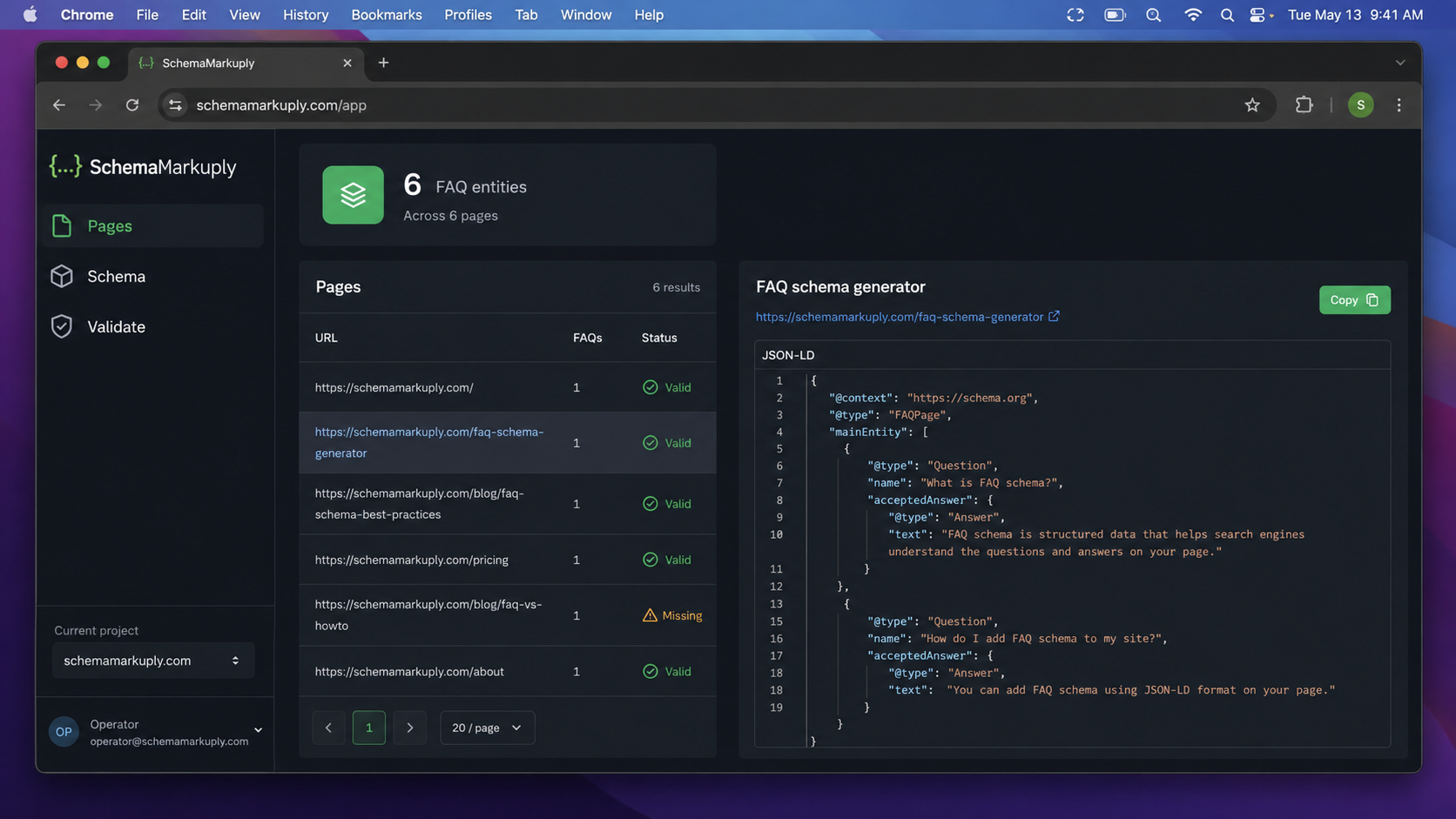
Task: Click the JSON-LD code panel label
Action: [788, 355]
